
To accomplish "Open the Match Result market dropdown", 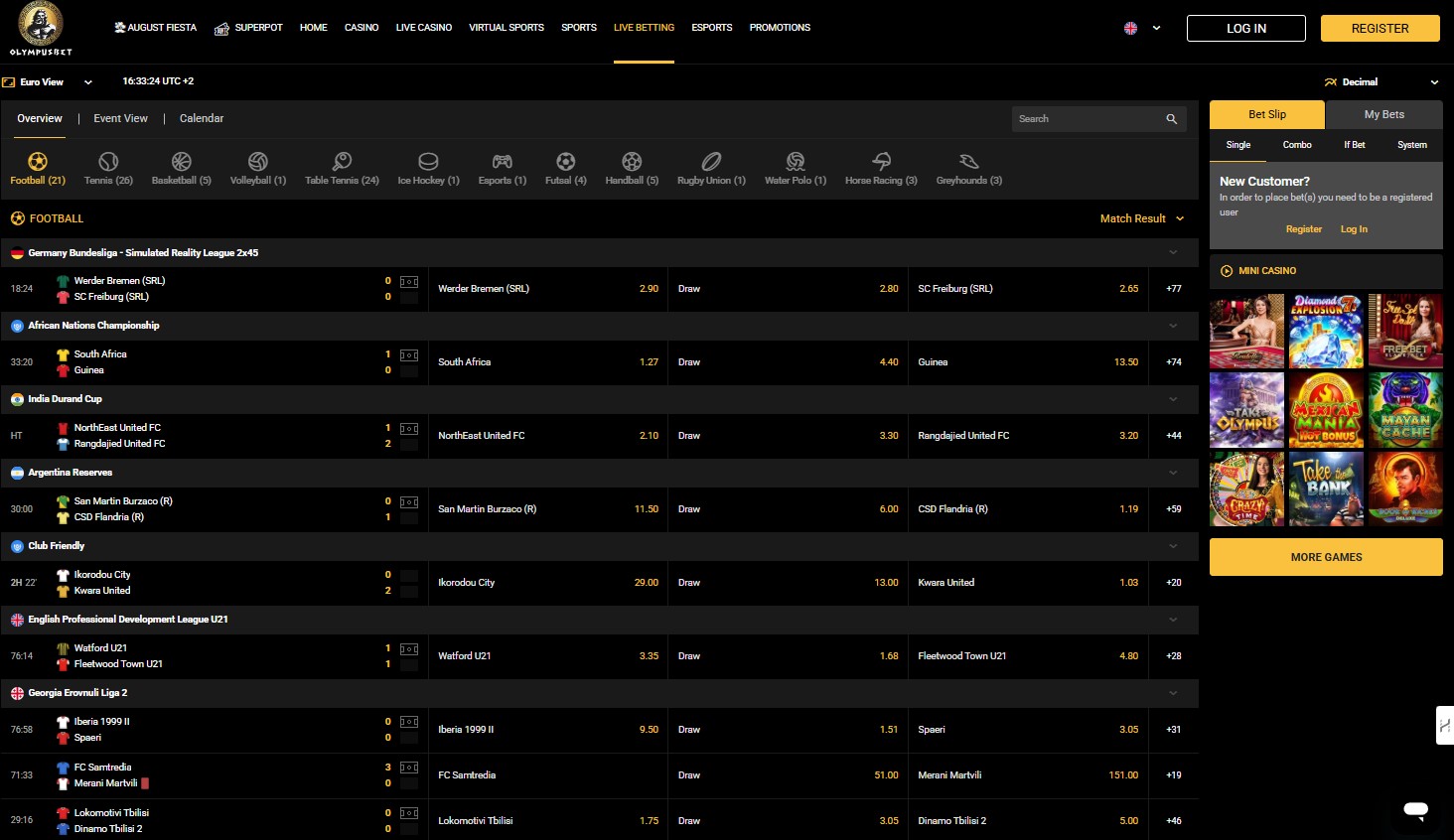I will pyautogui.click(x=1142, y=218).
